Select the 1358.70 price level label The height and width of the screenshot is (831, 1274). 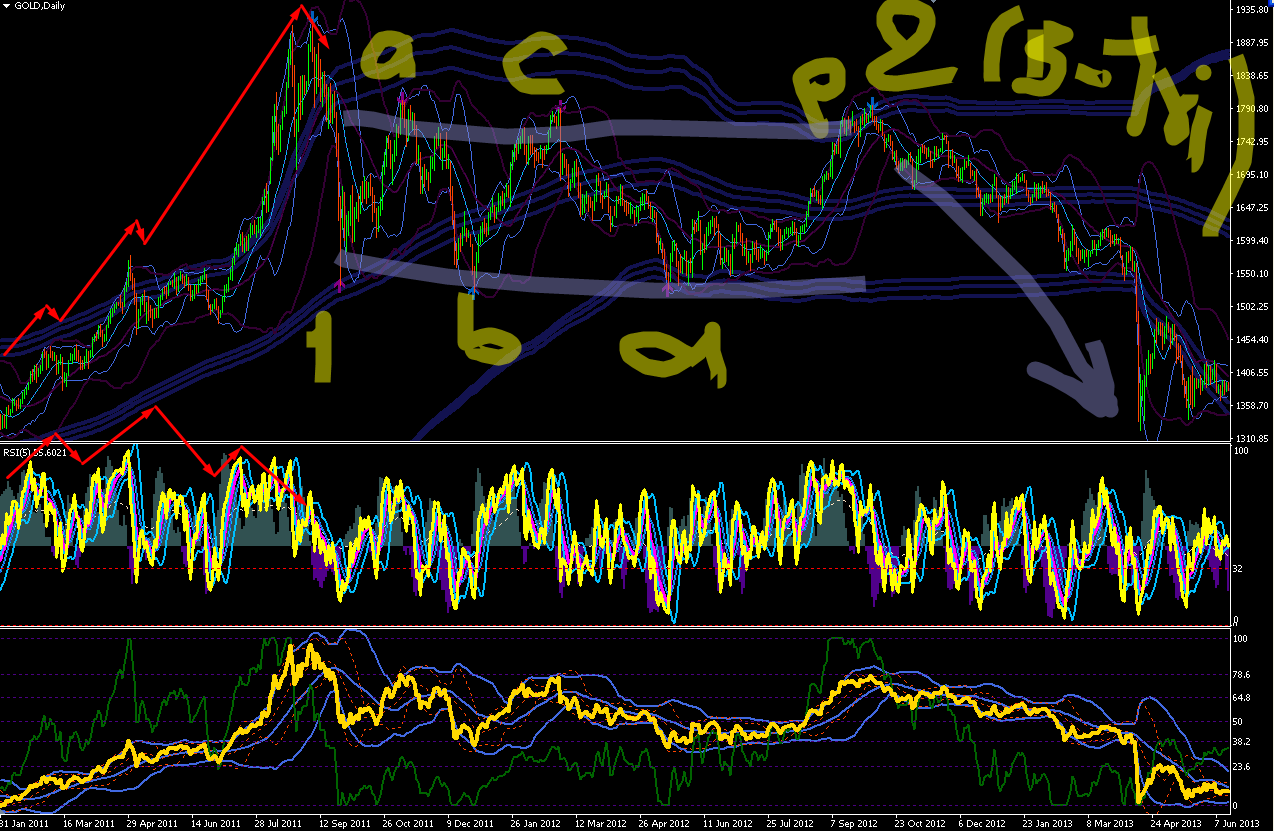pos(1250,406)
